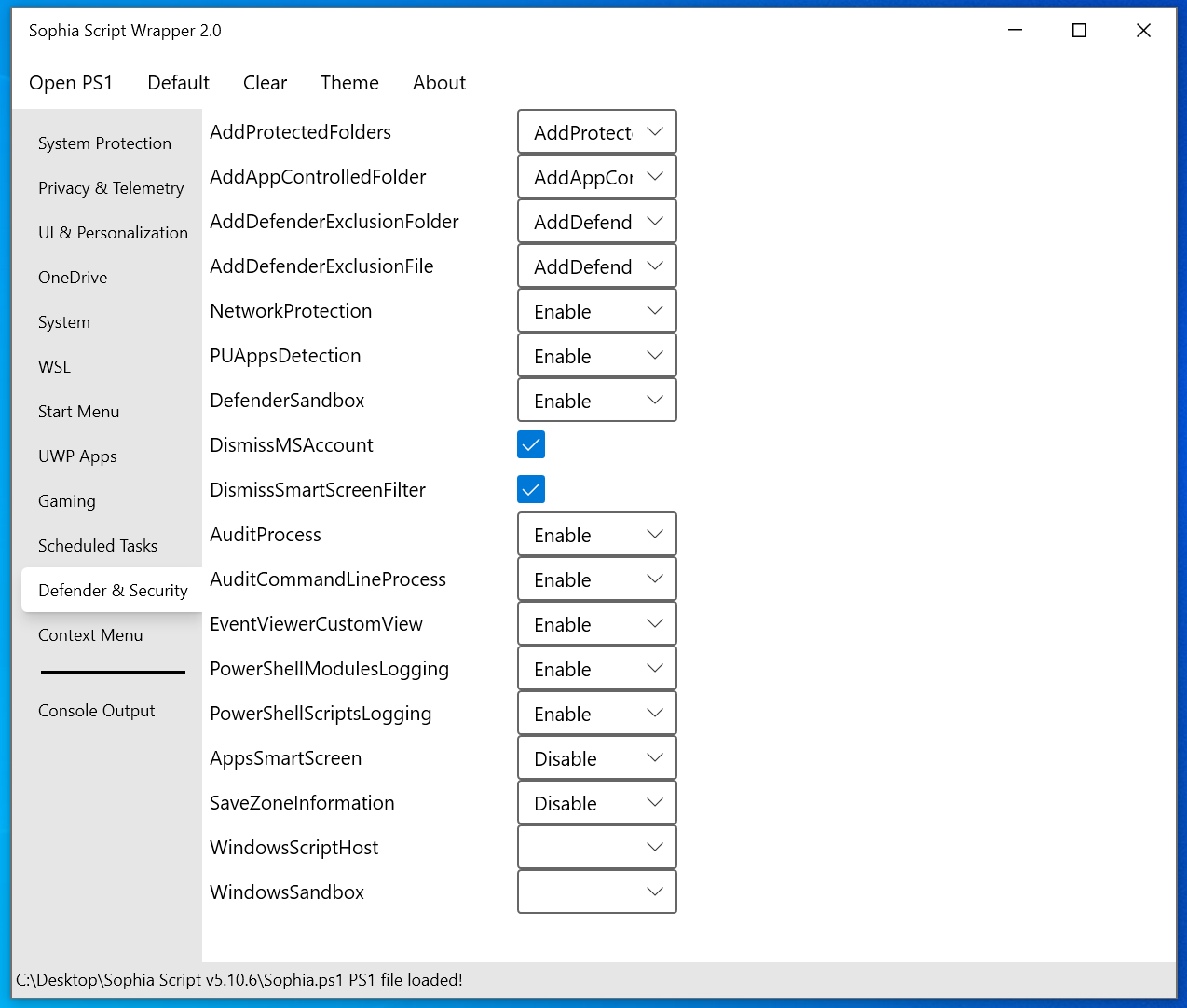1187x1008 pixels.
Task: Select Start Menu in the sidebar
Action: pos(112,412)
